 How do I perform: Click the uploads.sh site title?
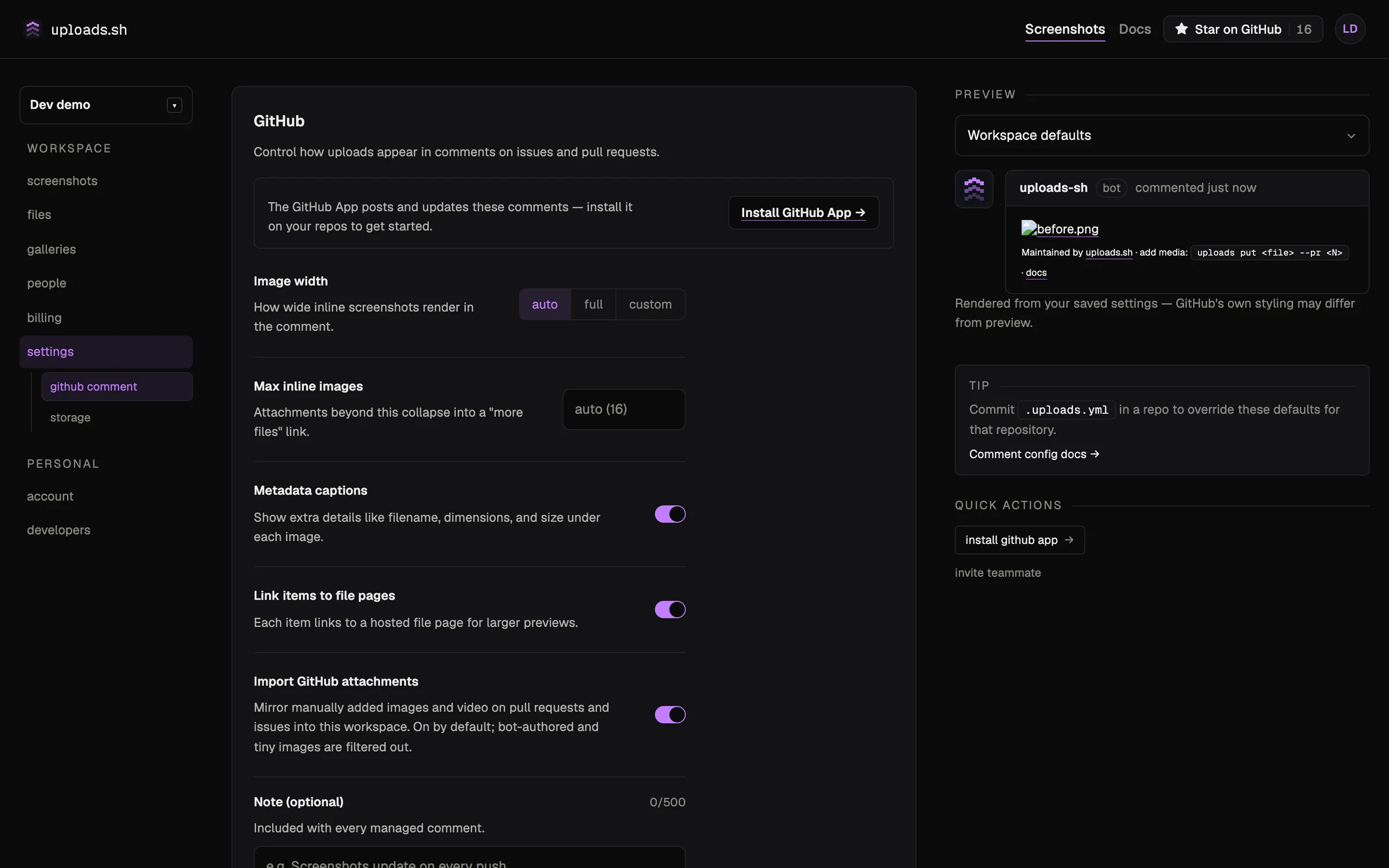[x=89, y=30]
